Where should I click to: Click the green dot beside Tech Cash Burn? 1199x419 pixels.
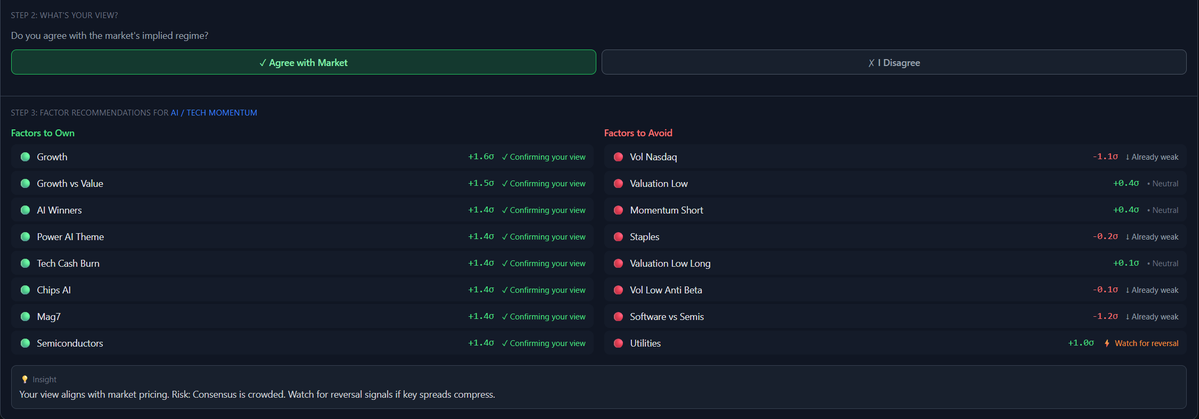tap(25, 264)
